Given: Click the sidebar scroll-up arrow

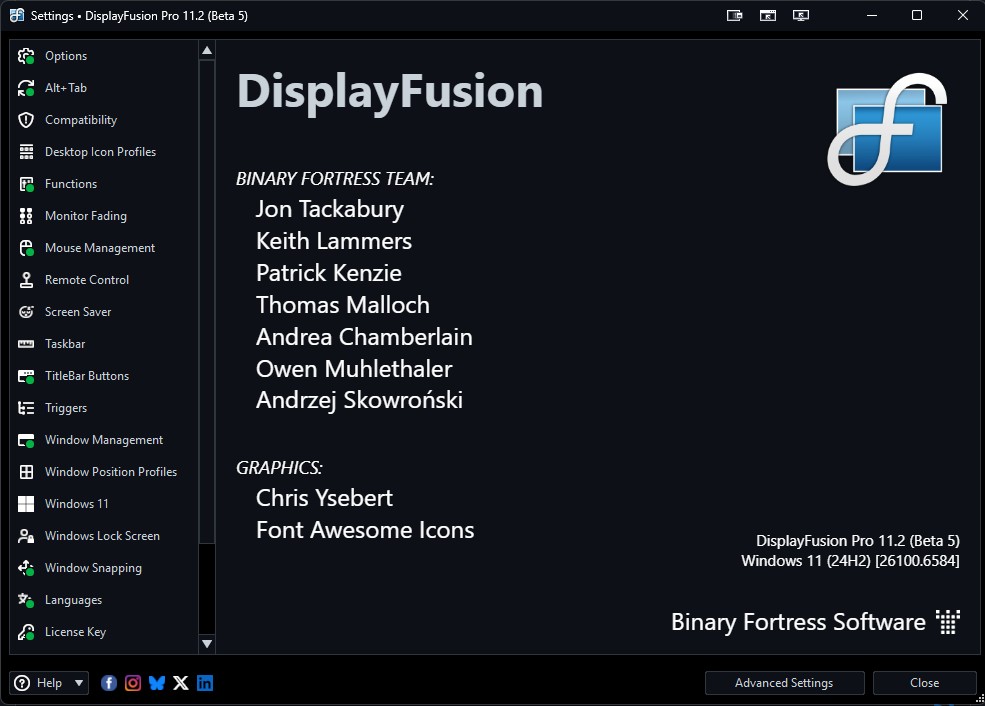Looking at the screenshot, I should click(207, 50).
